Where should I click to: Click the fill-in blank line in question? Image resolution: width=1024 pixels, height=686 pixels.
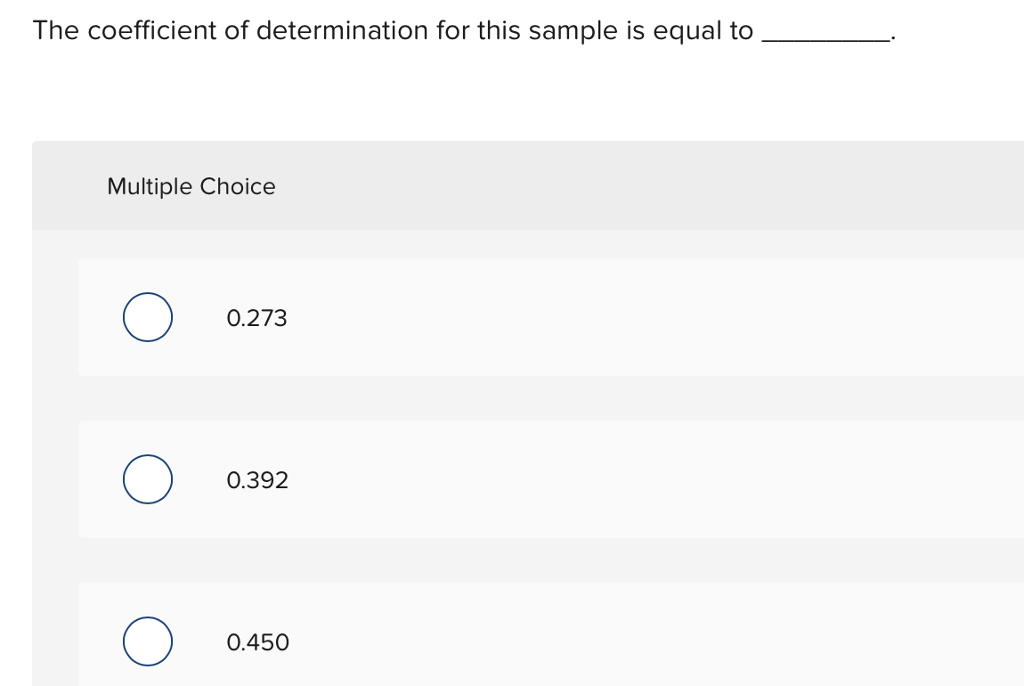click(825, 39)
